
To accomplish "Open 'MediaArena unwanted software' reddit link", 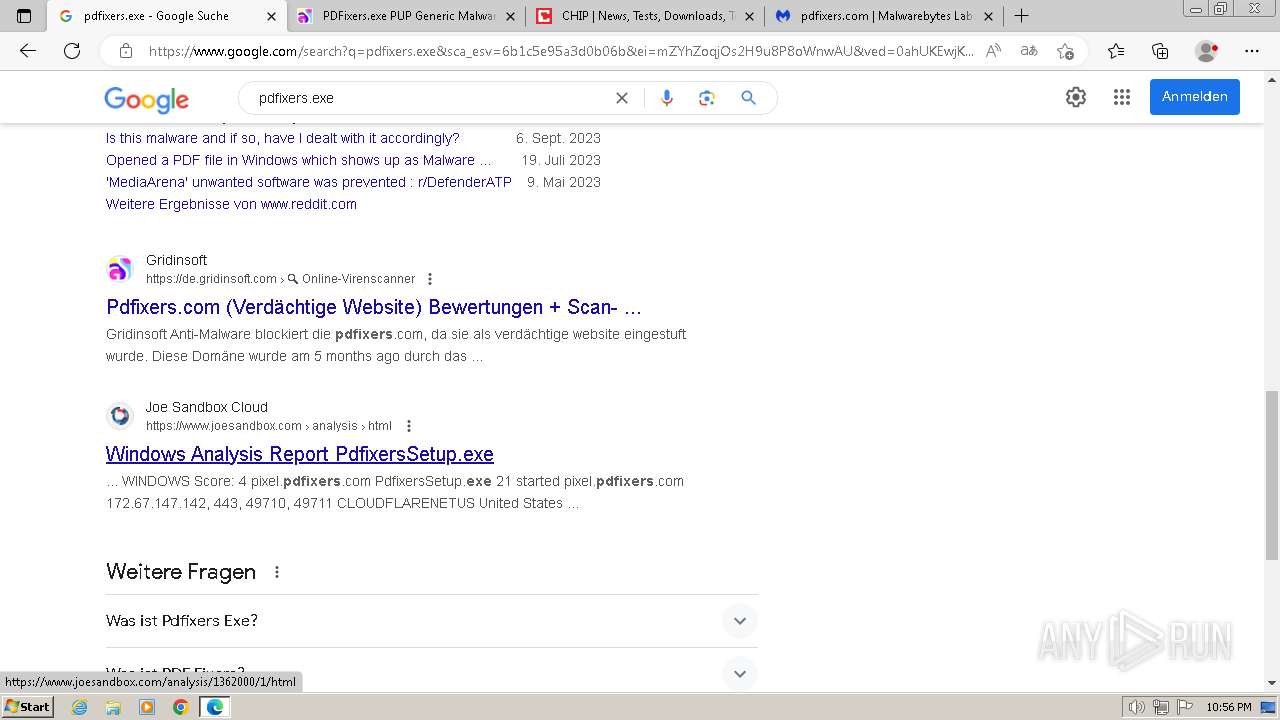I will point(309,182).
